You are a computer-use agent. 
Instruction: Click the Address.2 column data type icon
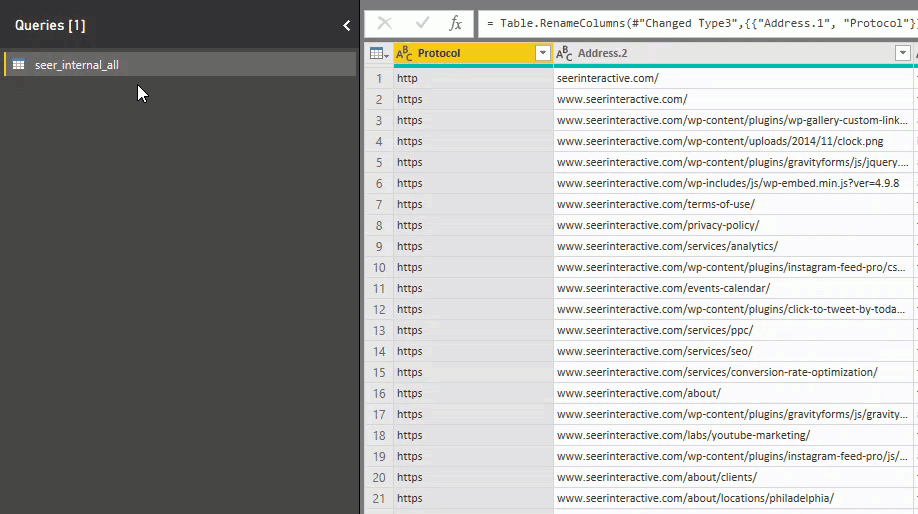564,53
